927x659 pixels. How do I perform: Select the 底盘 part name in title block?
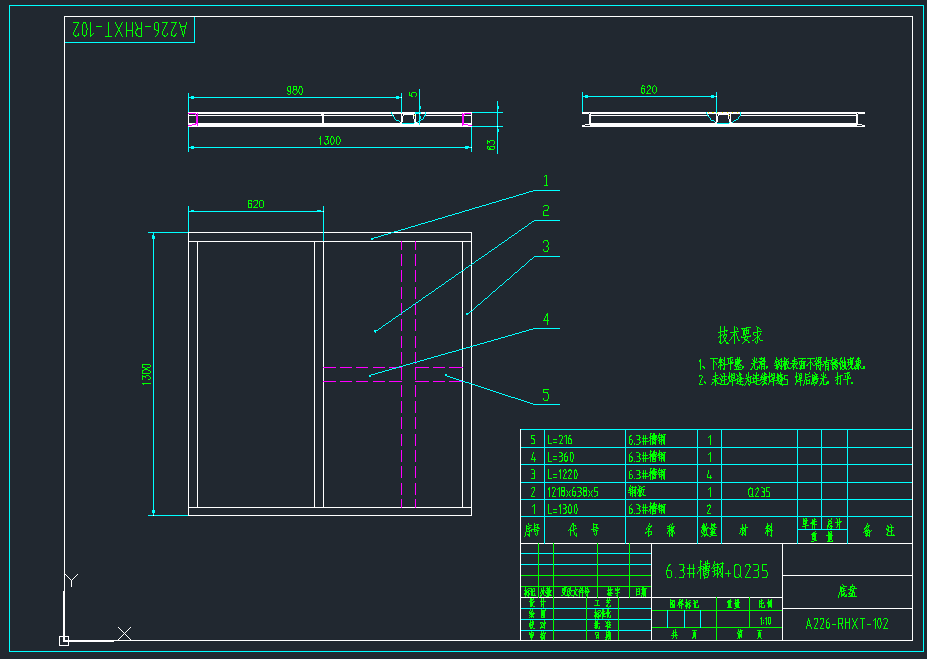(x=847, y=591)
